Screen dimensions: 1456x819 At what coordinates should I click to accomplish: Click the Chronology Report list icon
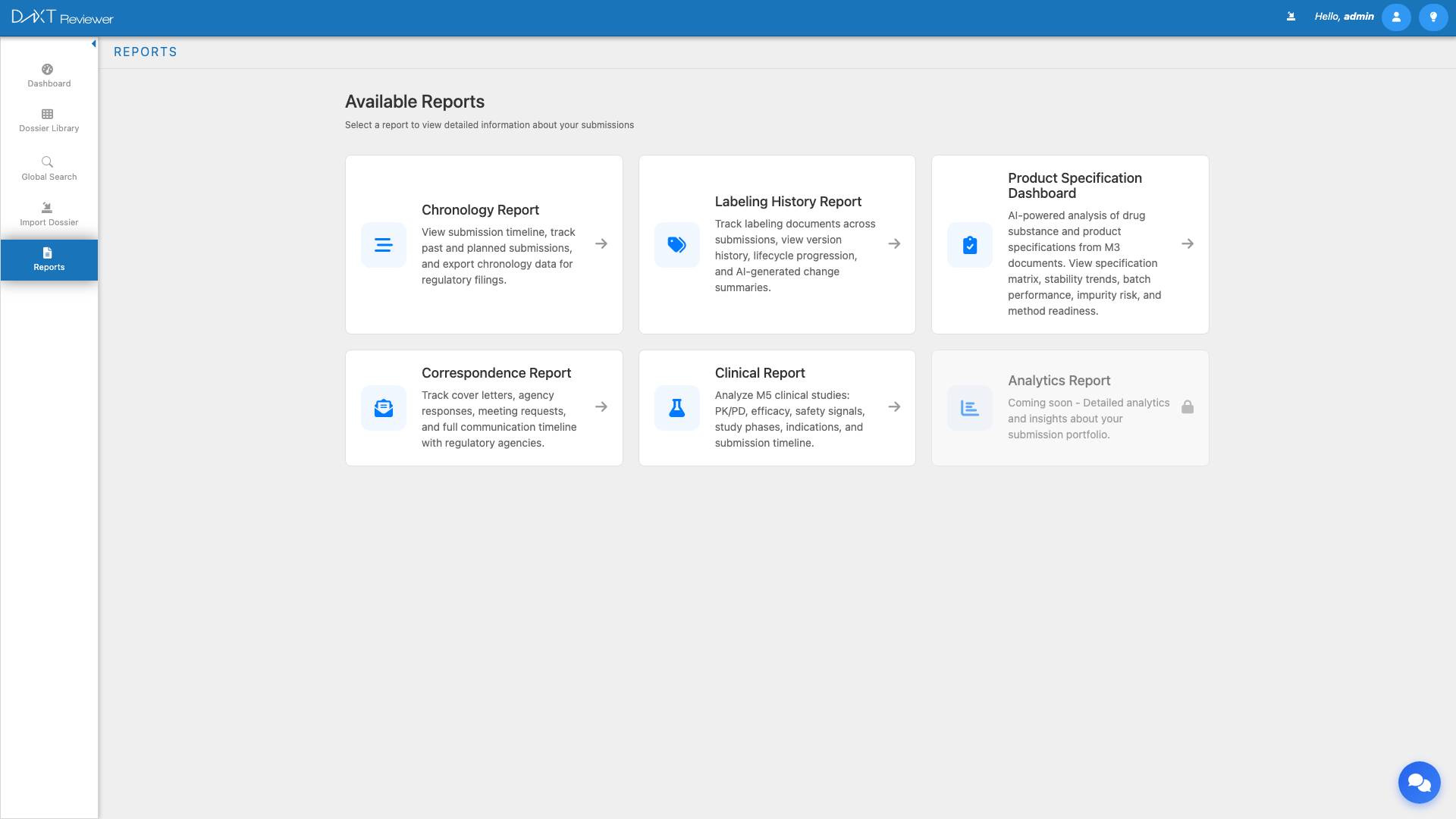coord(383,244)
